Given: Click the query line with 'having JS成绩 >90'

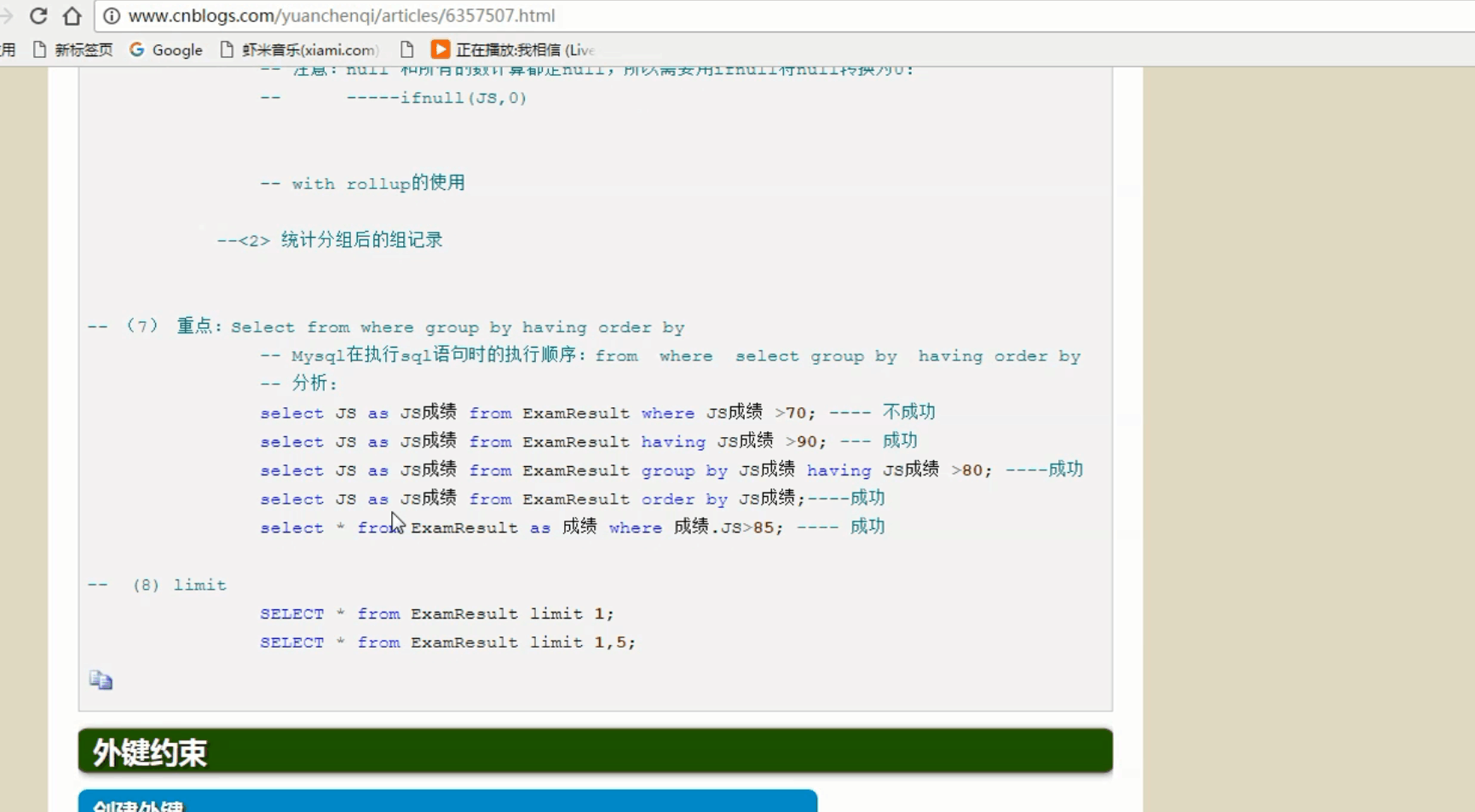Looking at the screenshot, I should pos(589,441).
